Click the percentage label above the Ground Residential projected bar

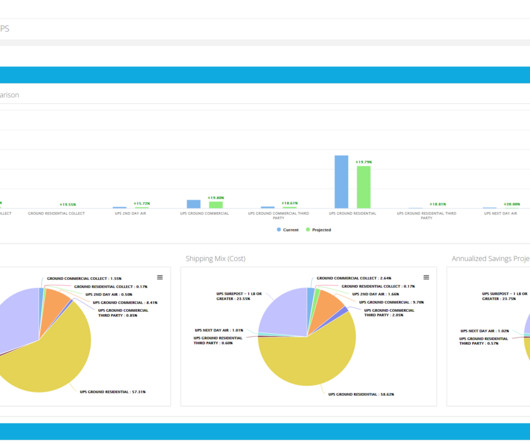coord(364,162)
